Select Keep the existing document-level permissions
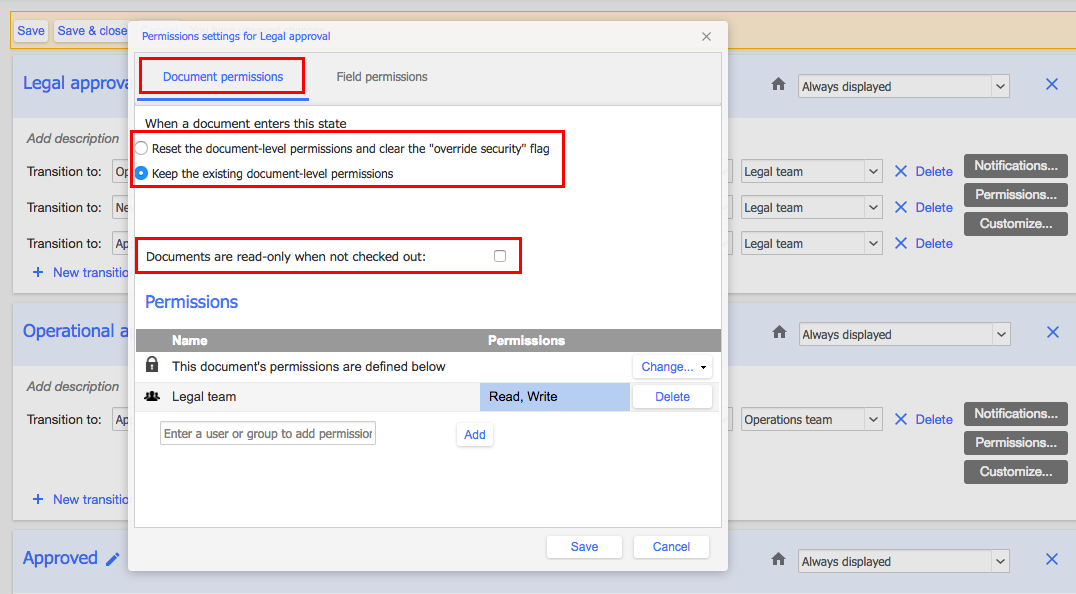Viewport: 1076px width, 594px height. coord(142,173)
